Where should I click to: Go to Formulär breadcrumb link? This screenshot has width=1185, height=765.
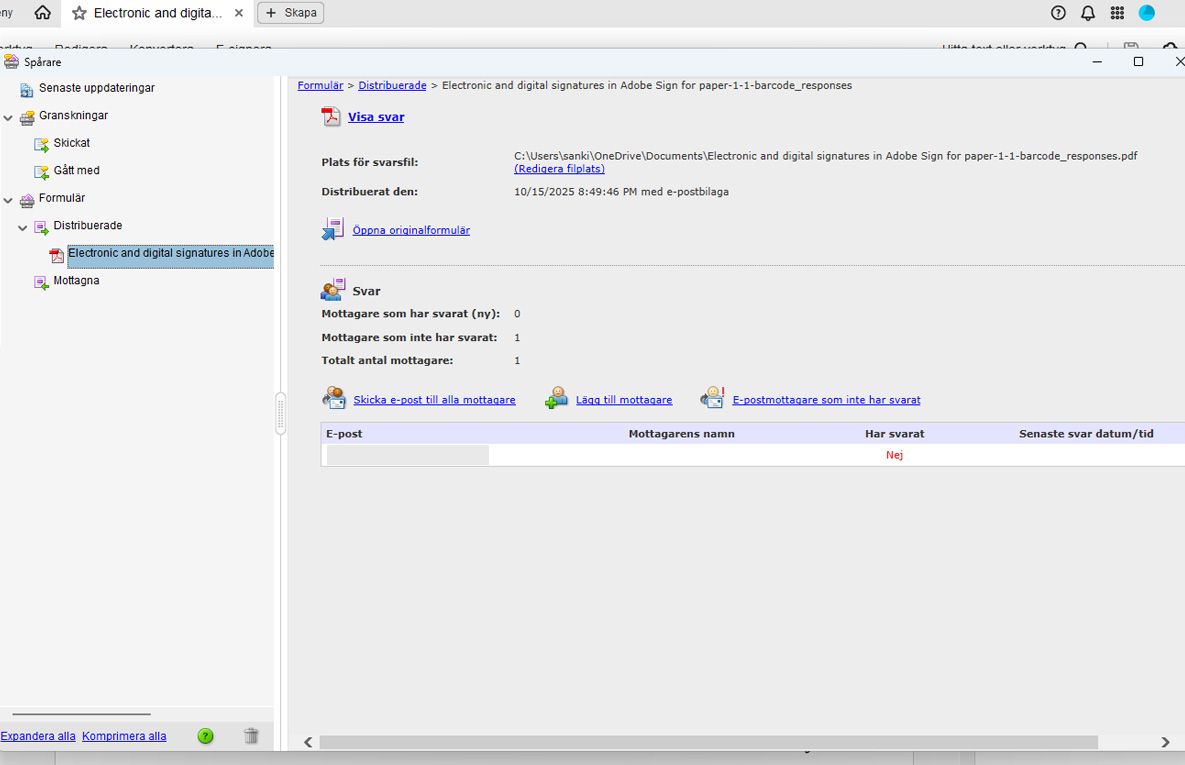pos(320,85)
